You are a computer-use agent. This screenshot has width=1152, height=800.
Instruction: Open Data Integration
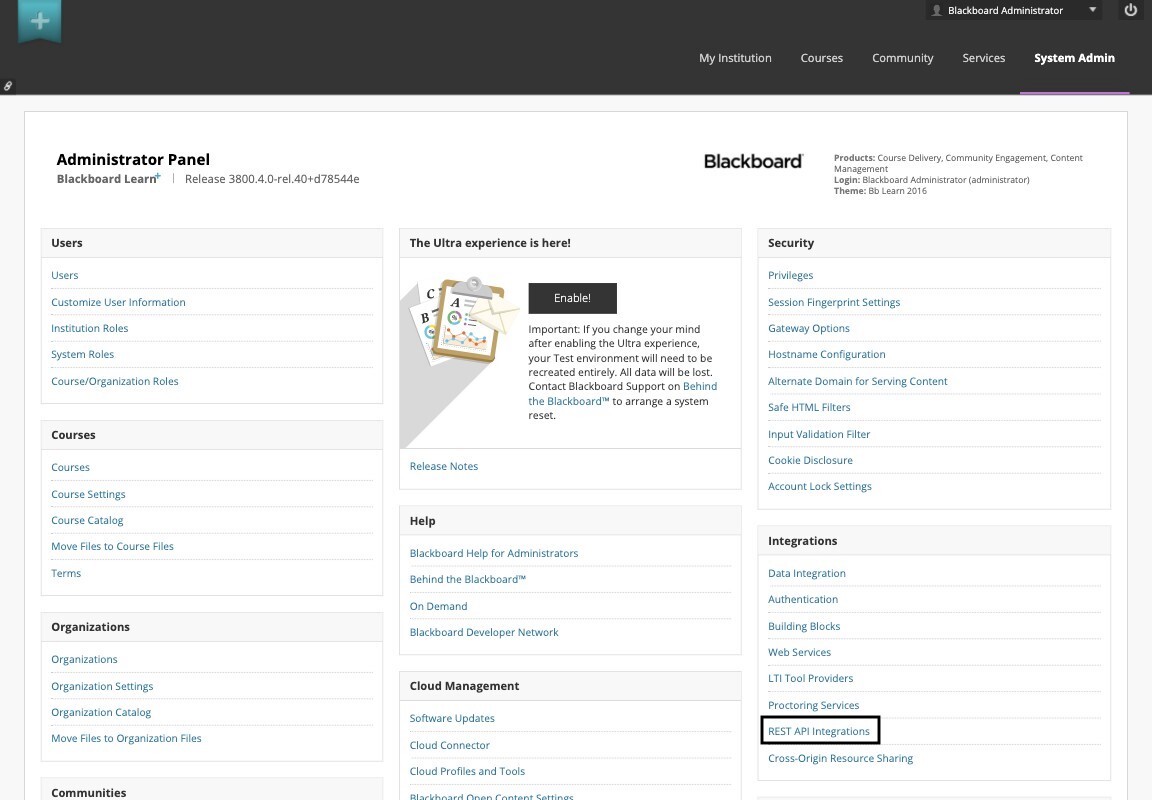[x=807, y=574]
